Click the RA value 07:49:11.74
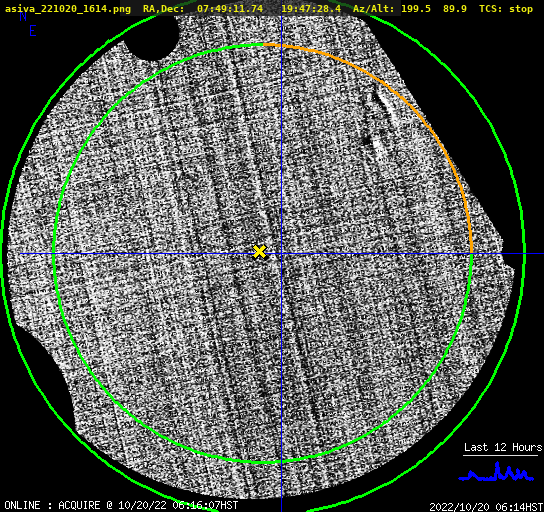 (x=230, y=8)
